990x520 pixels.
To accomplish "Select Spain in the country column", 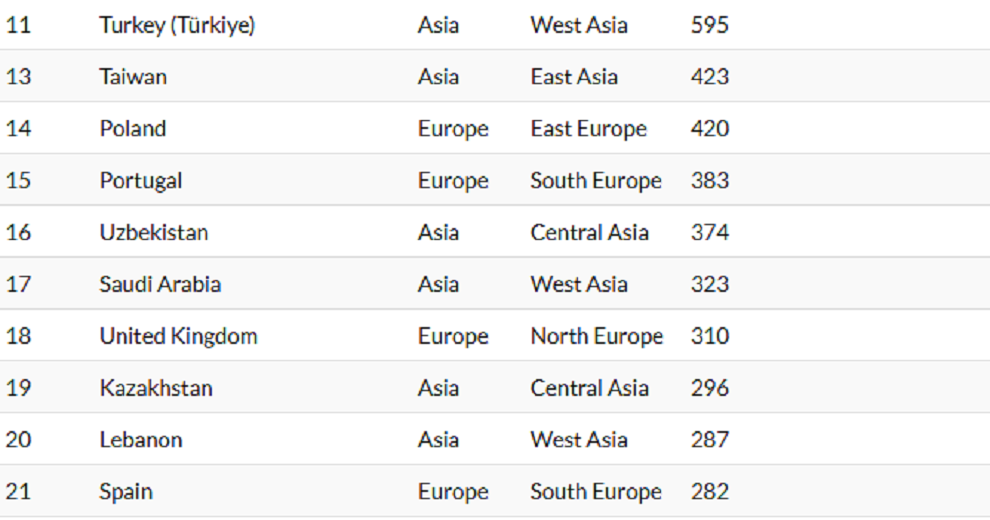I will click(x=126, y=493).
